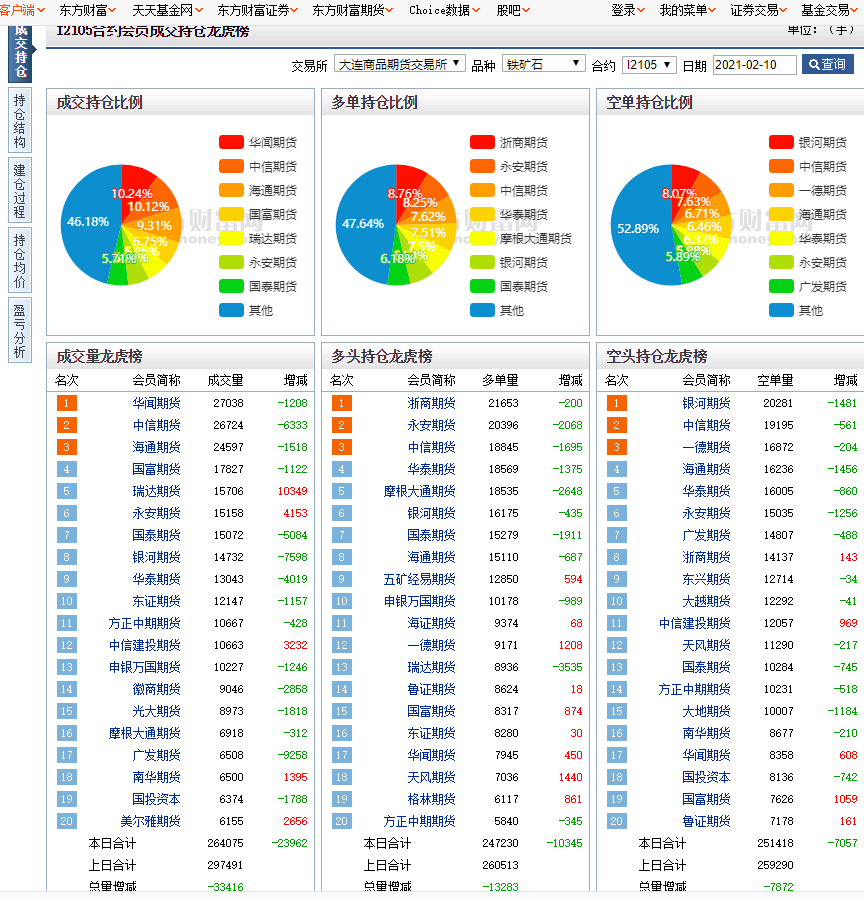Open the 我的菜单 menu
This screenshot has width=864, height=897.
688,10
